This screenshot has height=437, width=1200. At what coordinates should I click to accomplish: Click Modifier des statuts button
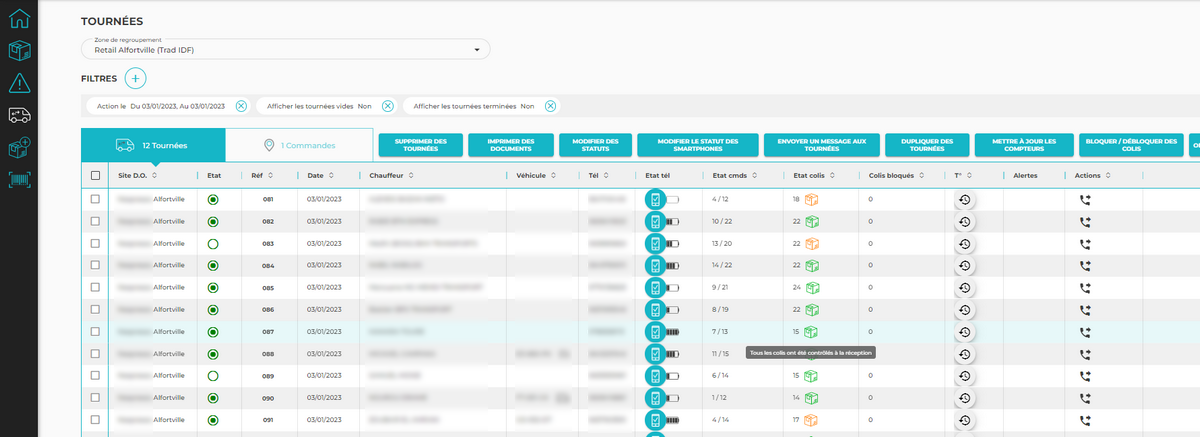(596, 145)
